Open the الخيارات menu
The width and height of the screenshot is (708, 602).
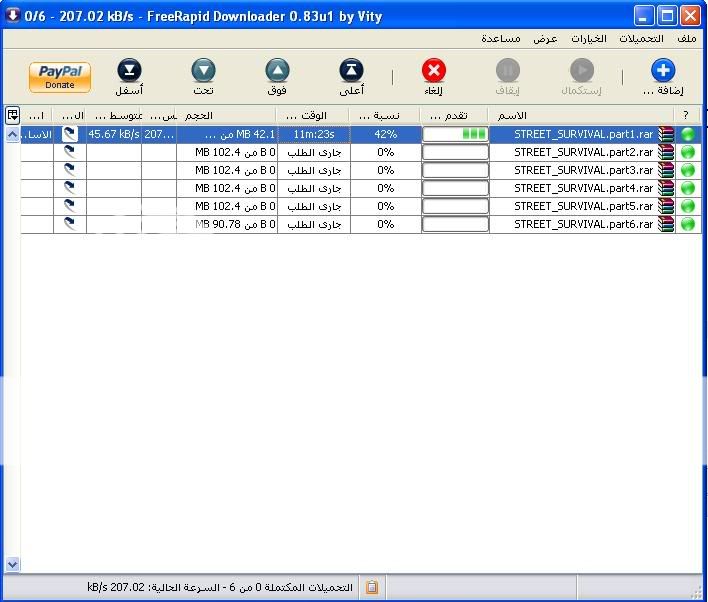click(x=589, y=39)
